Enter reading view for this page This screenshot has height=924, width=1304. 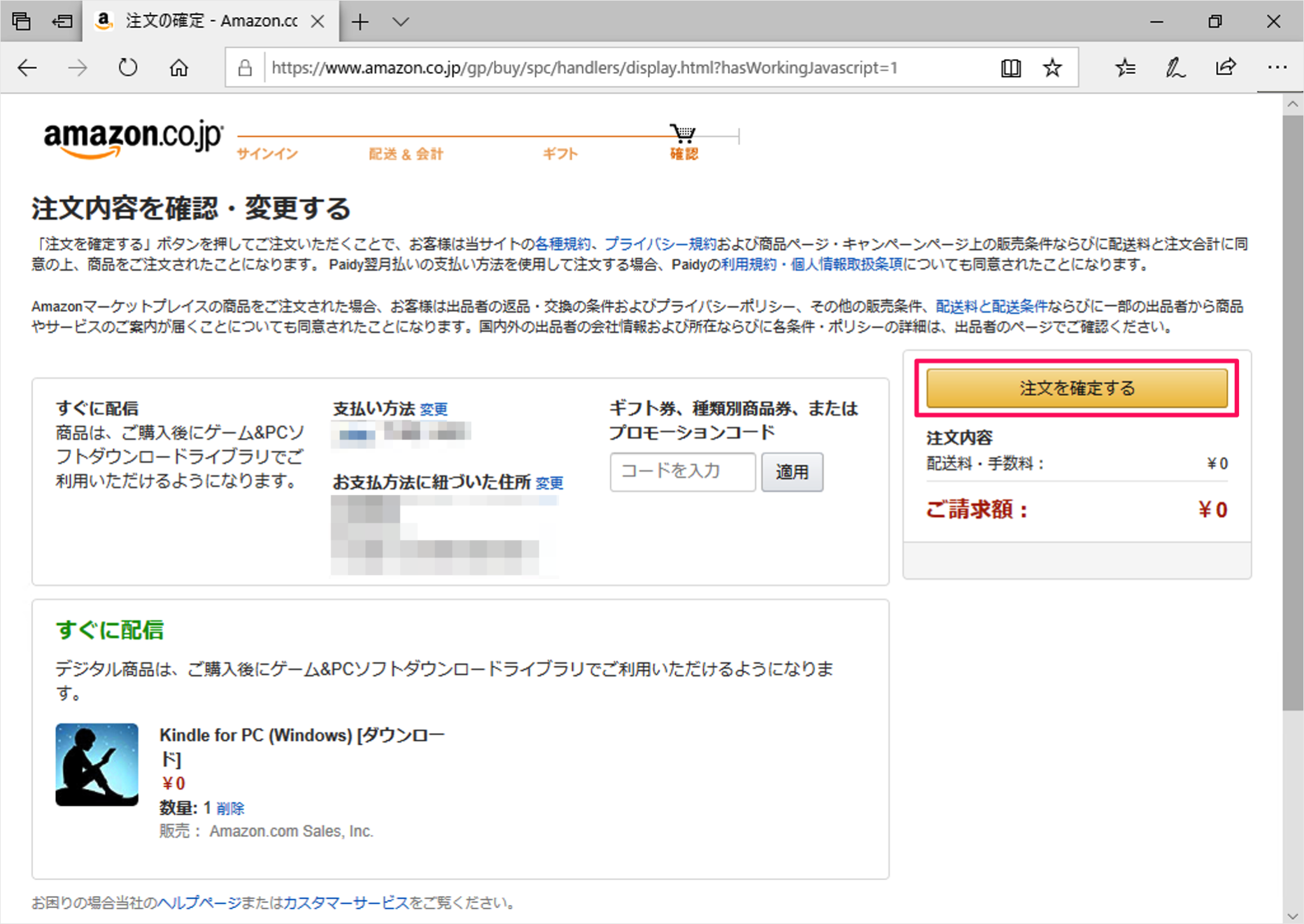1011,68
